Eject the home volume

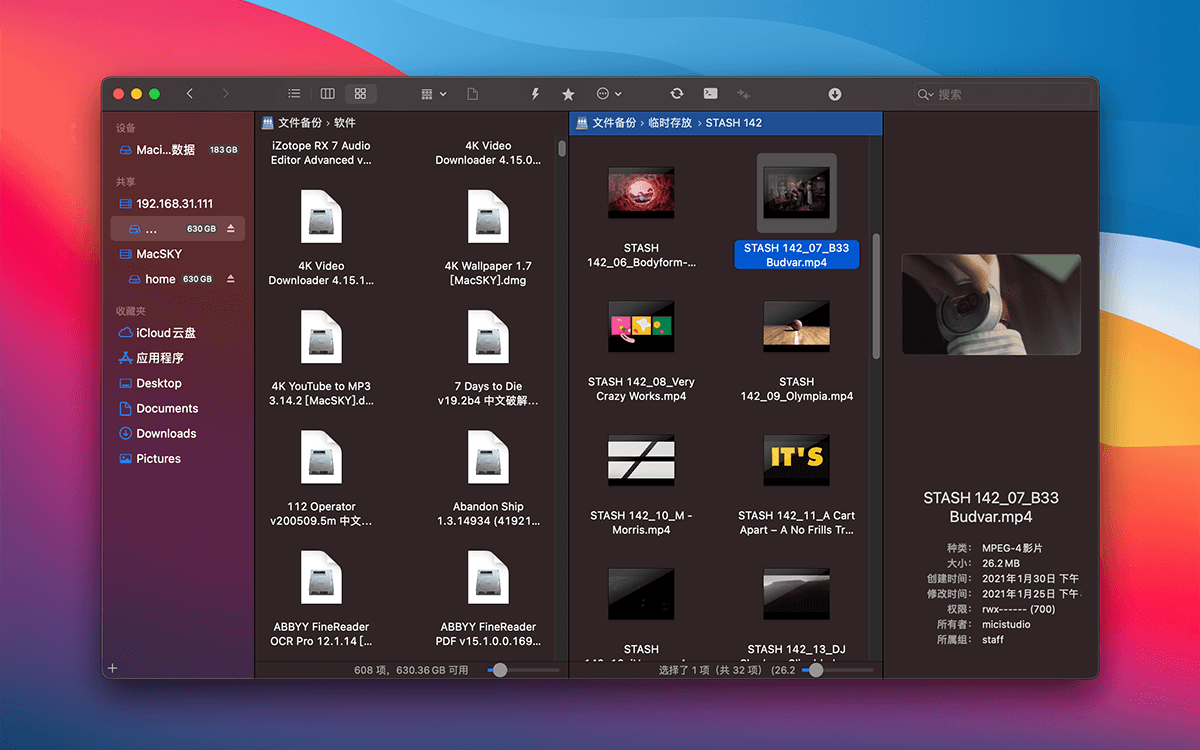231,279
